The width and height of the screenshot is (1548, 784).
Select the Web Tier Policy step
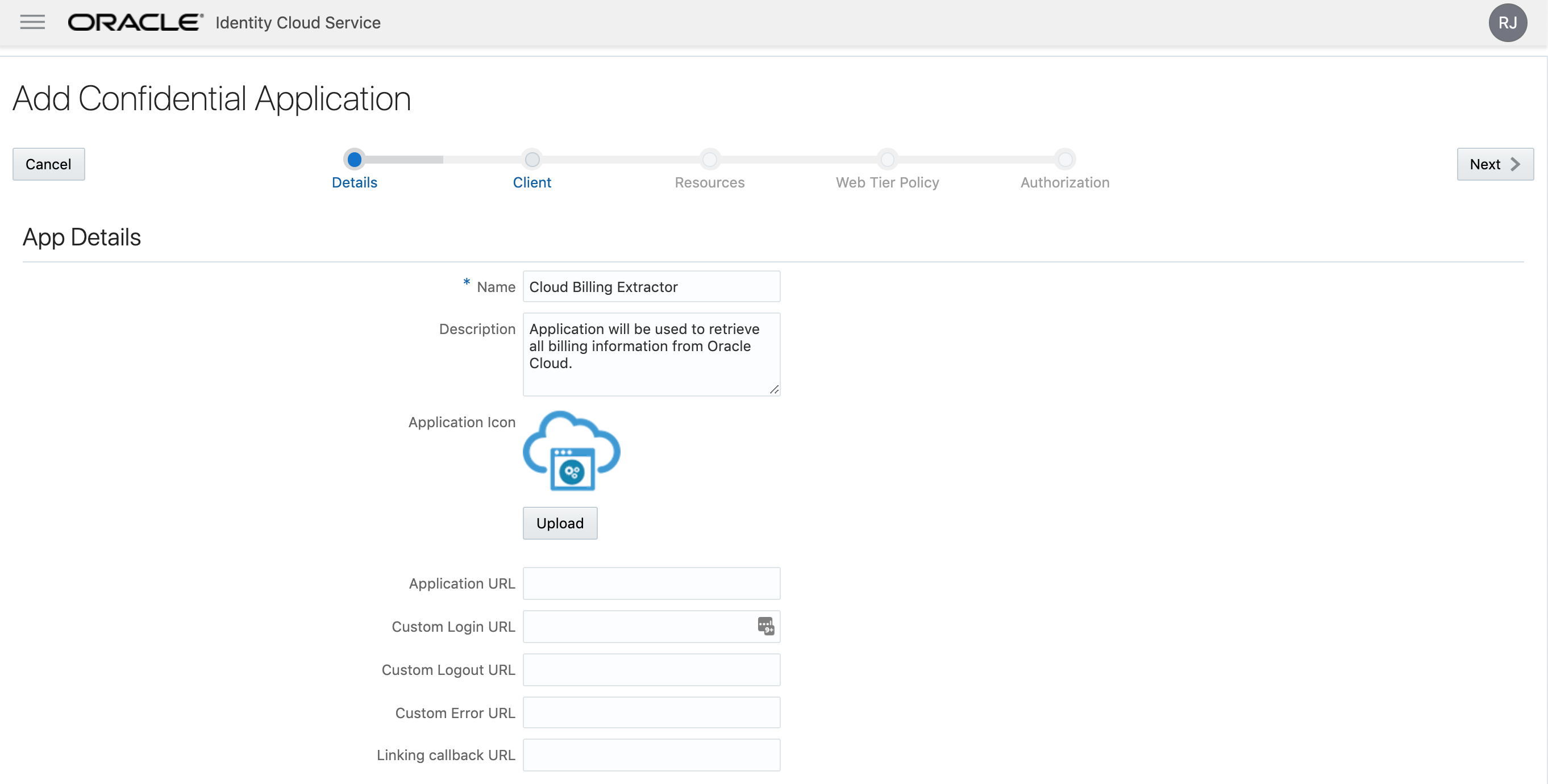[887, 182]
